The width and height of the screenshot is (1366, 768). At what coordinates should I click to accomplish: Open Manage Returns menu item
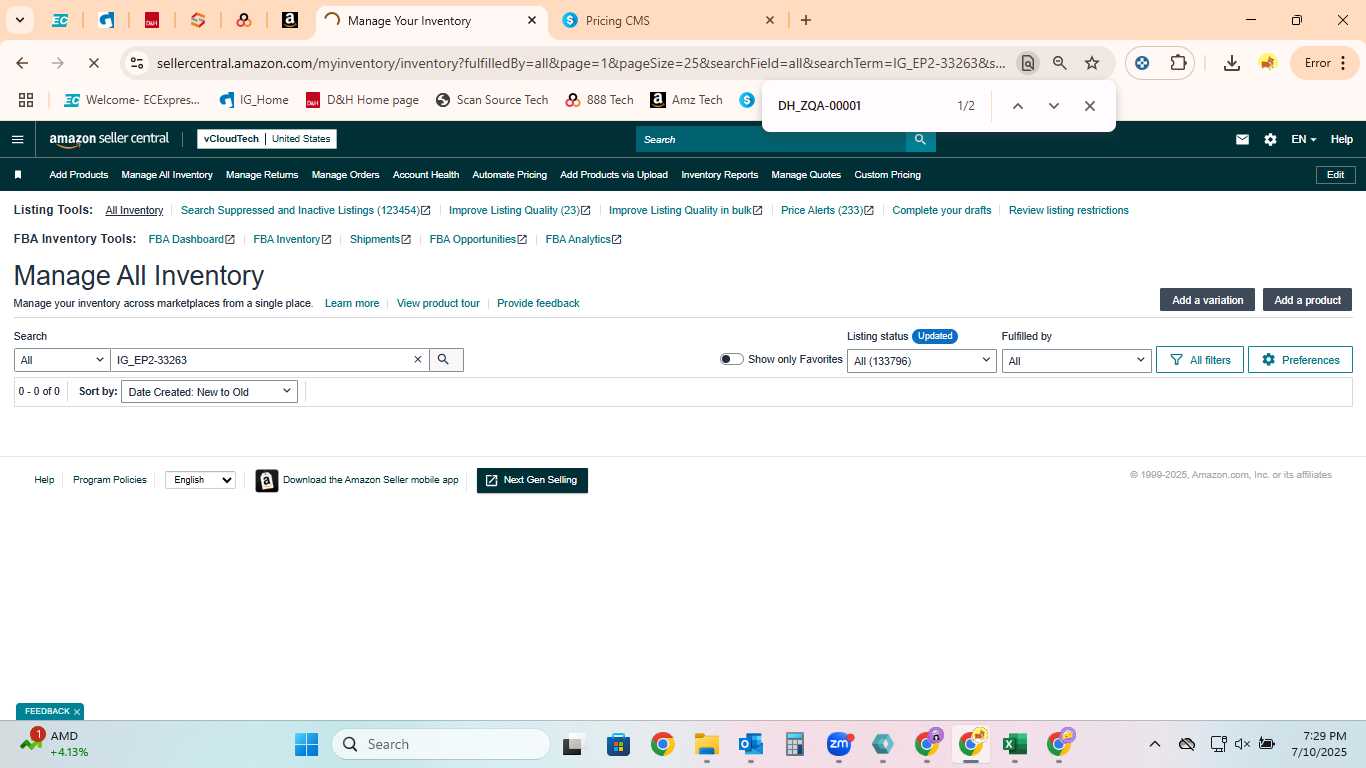[262, 175]
